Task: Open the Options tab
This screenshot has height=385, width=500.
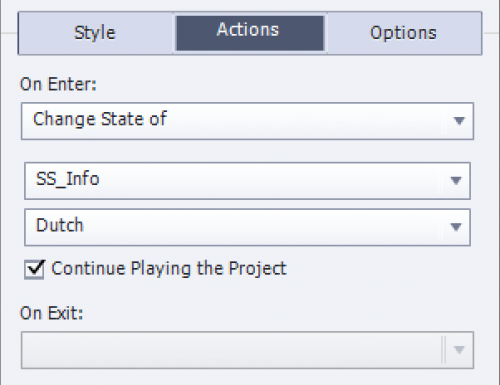Action: tap(404, 33)
